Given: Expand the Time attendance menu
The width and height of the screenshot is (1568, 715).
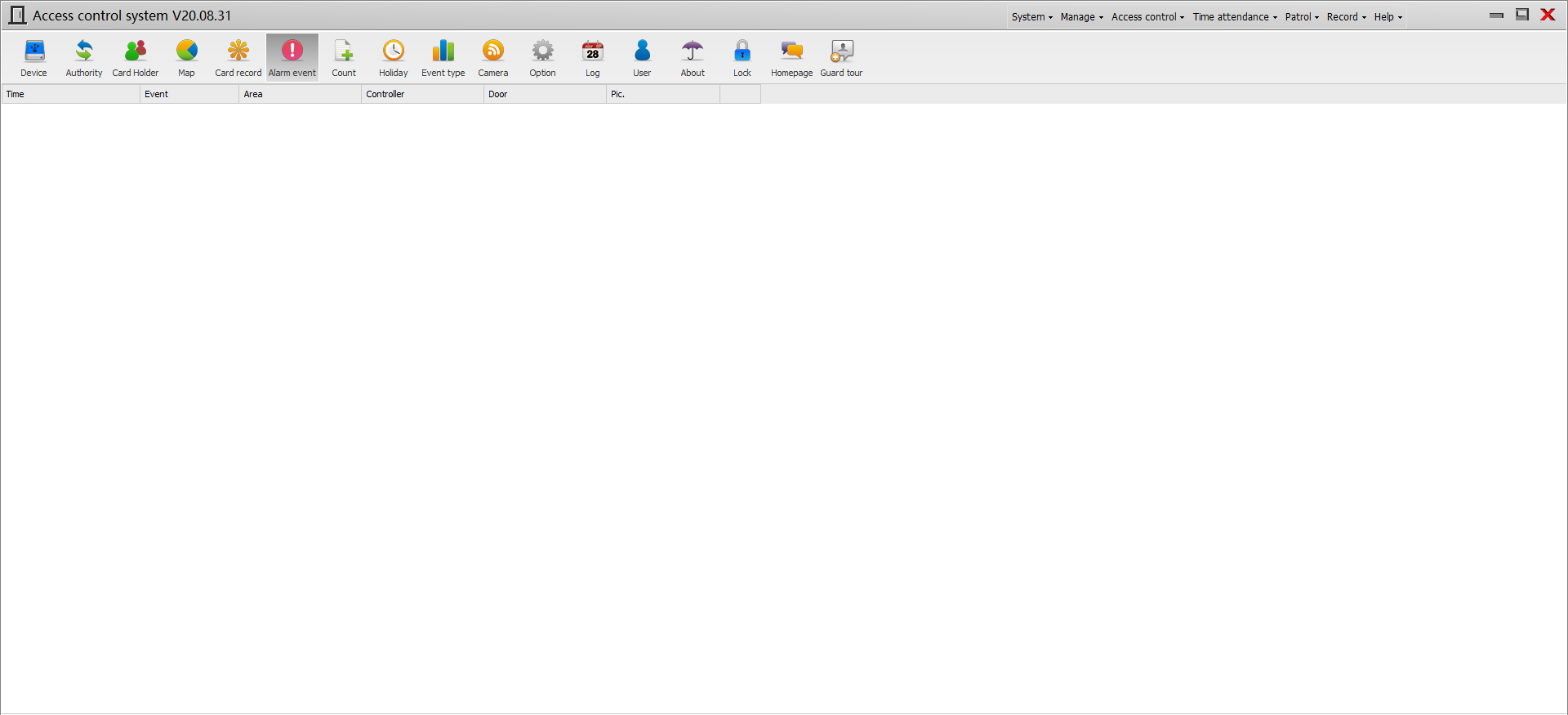Looking at the screenshot, I should pos(1235,16).
